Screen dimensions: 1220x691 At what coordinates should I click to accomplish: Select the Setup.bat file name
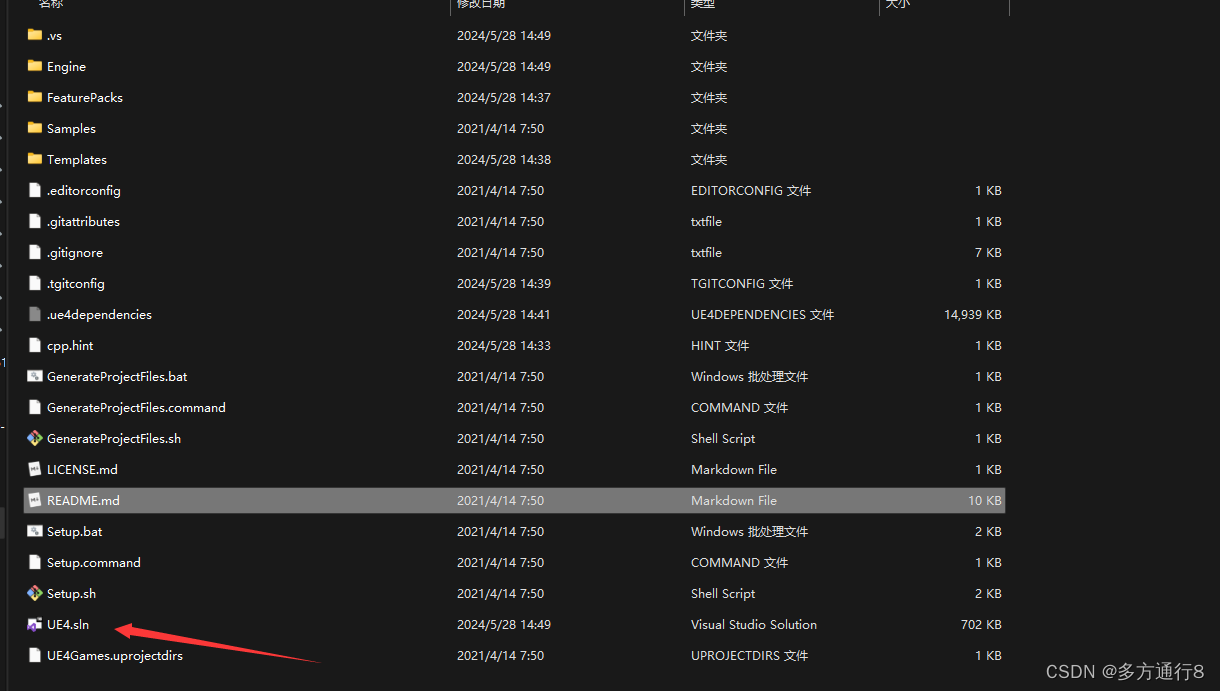coord(75,532)
